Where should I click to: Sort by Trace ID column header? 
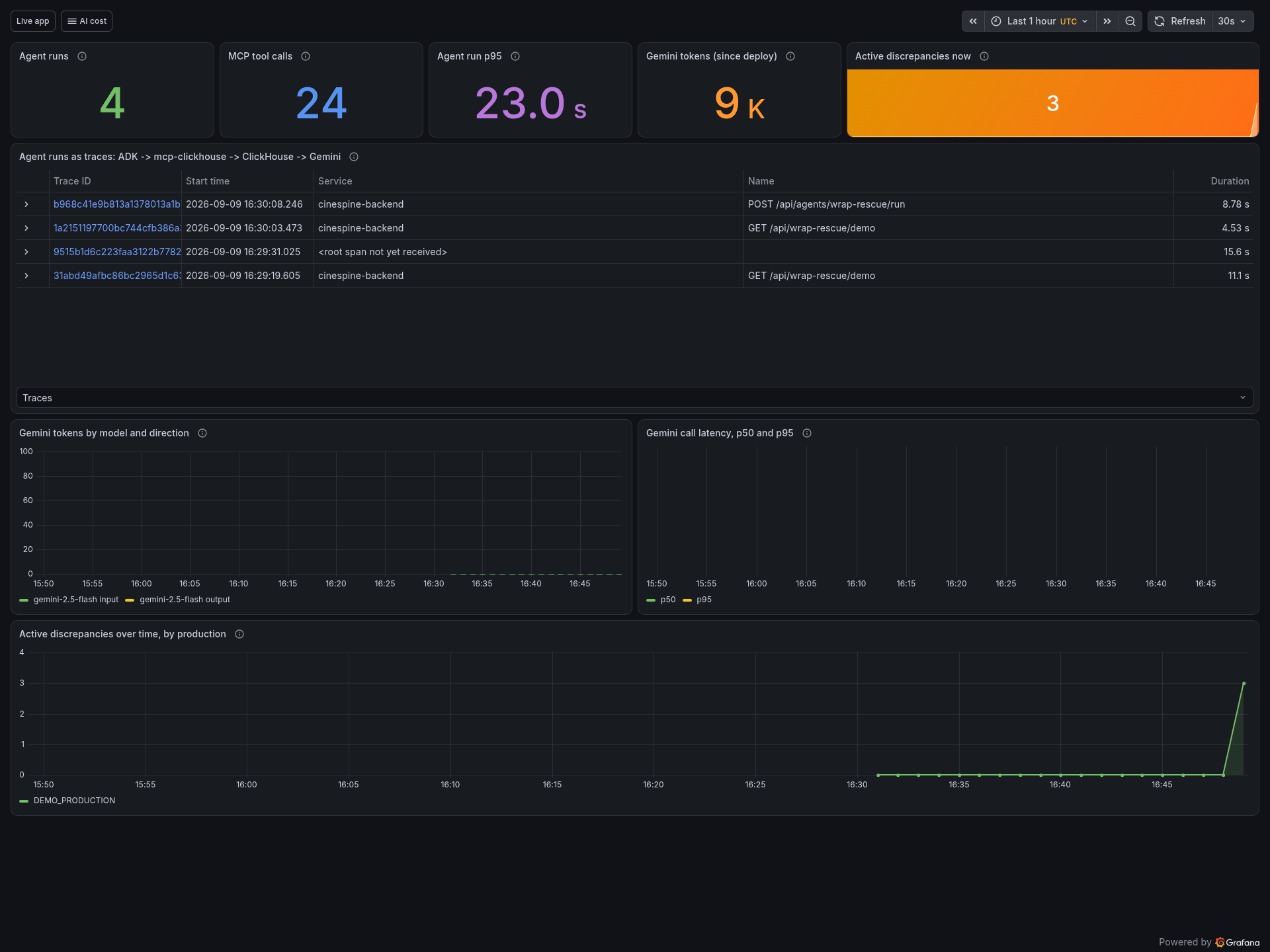click(72, 181)
